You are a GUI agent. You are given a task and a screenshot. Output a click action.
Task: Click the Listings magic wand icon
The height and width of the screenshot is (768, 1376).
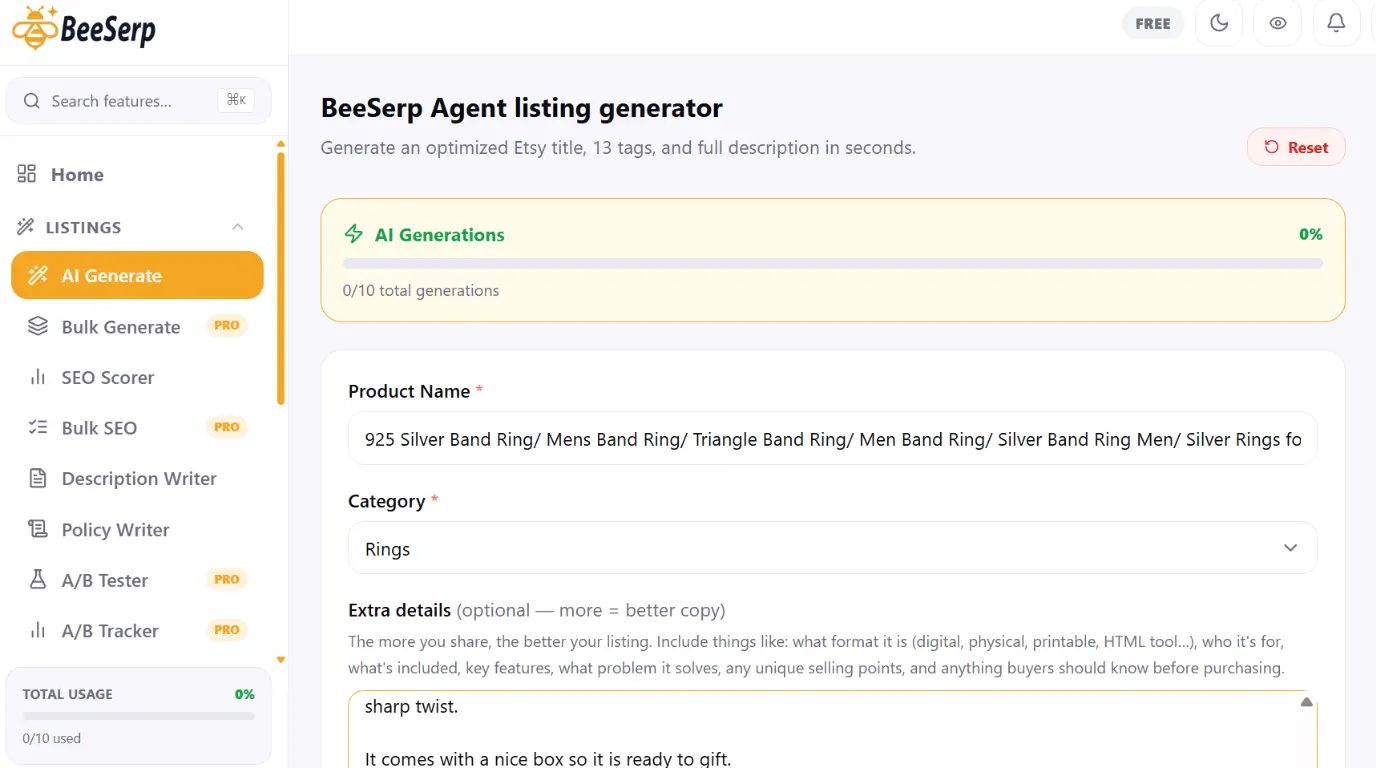[26, 227]
